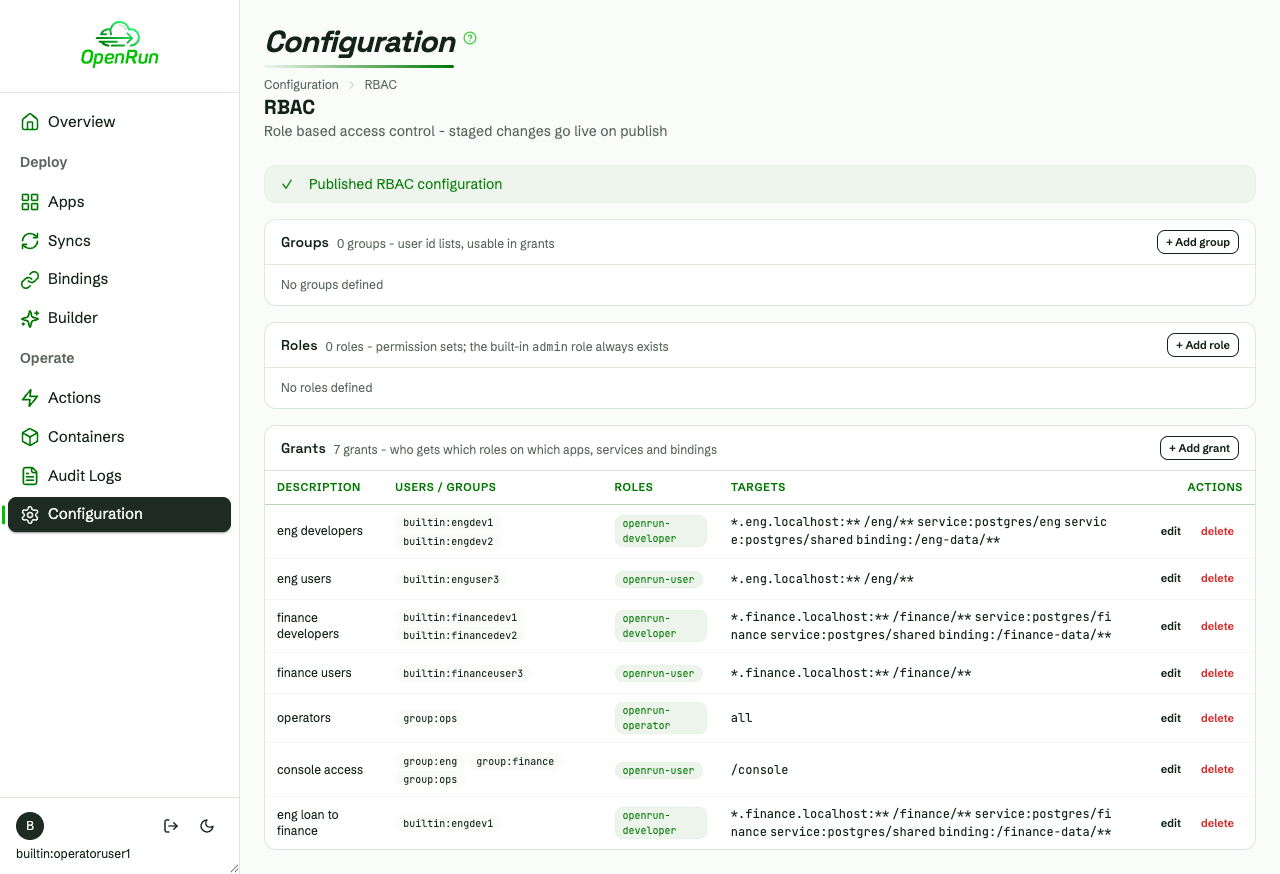This screenshot has width=1280, height=874.
Task: Edit the console access grant
Action: tap(1171, 770)
